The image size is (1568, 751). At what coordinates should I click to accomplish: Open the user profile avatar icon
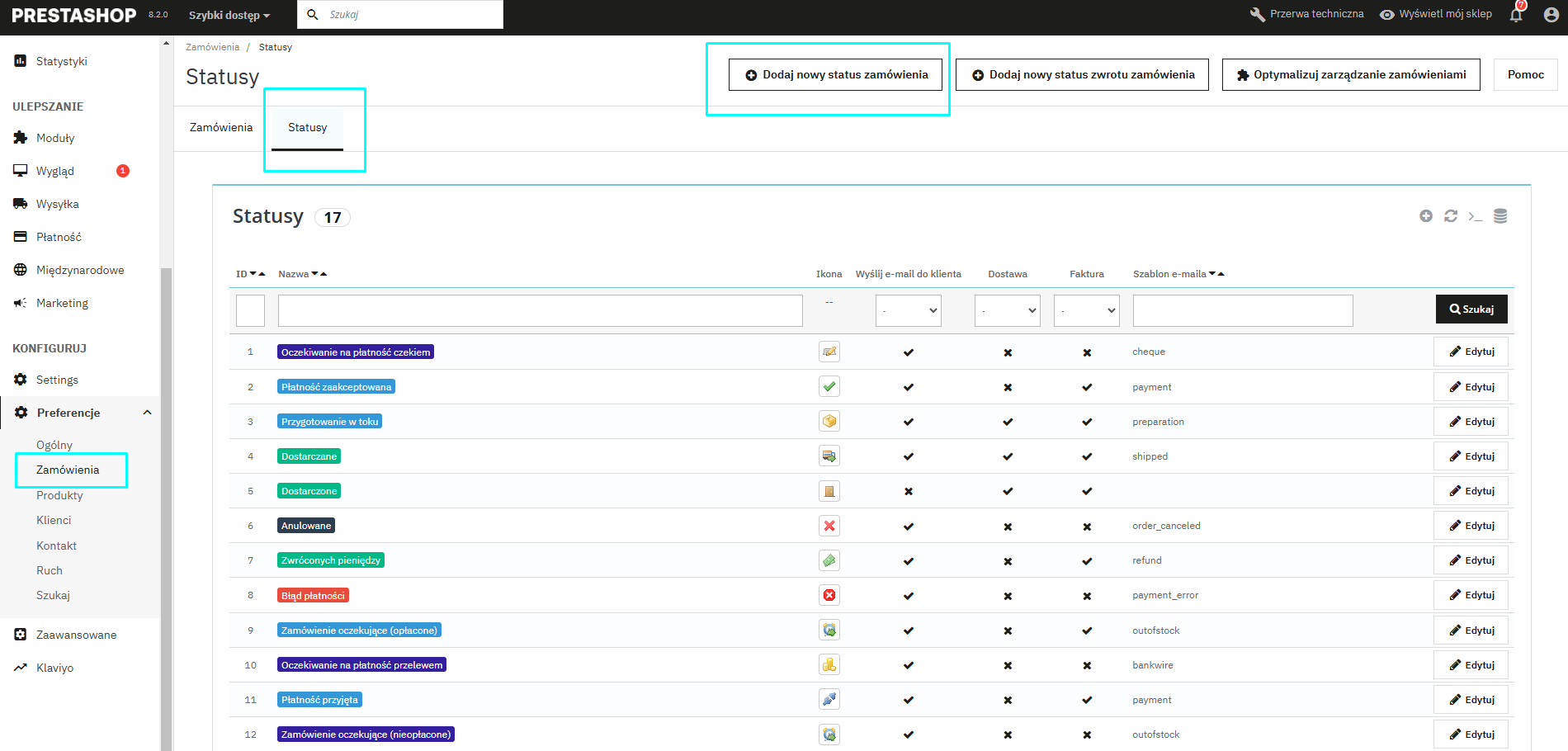pos(1551,15)
